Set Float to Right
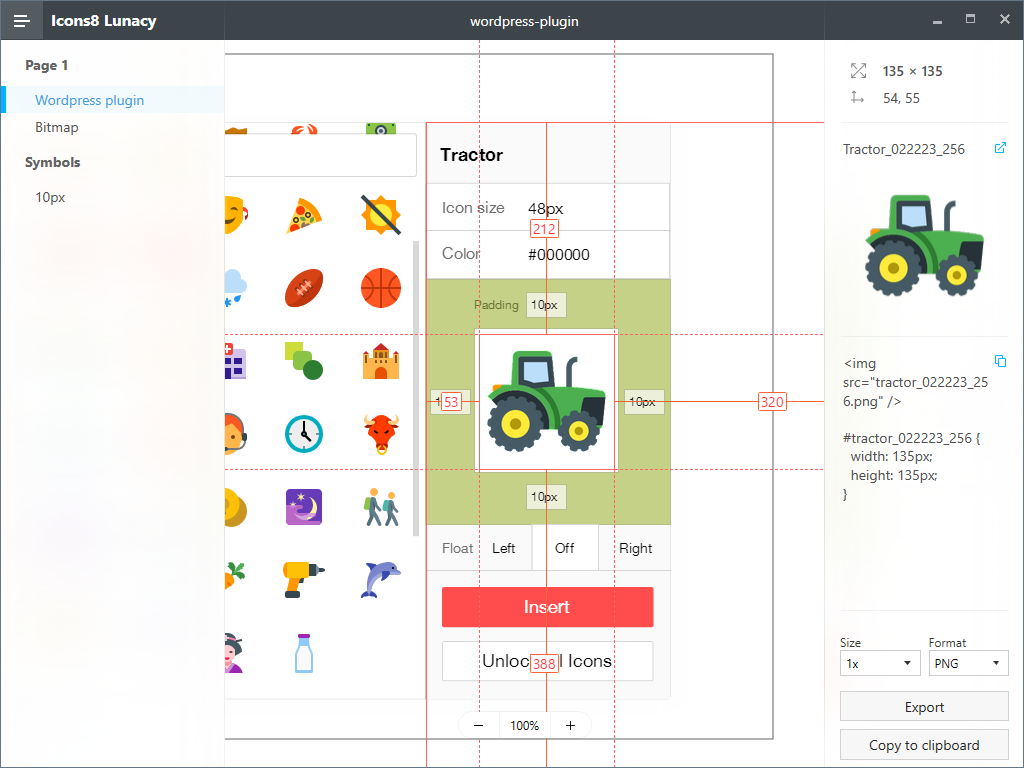The width and height of the screenshot is (1024, 768). click(635, 548)
